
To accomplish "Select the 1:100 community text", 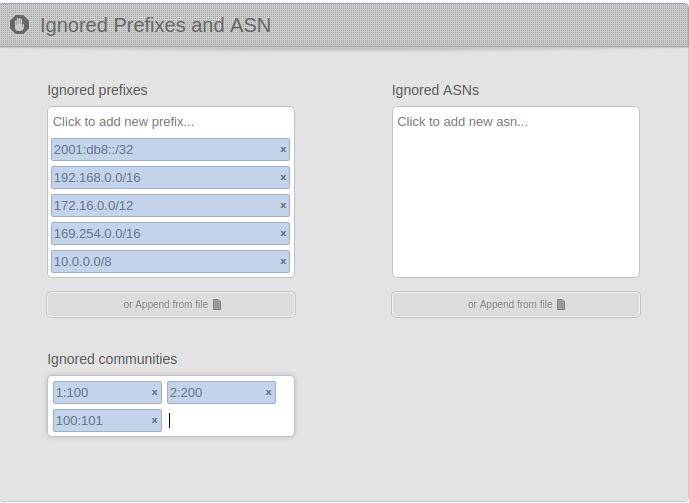I will click(72, 393).
